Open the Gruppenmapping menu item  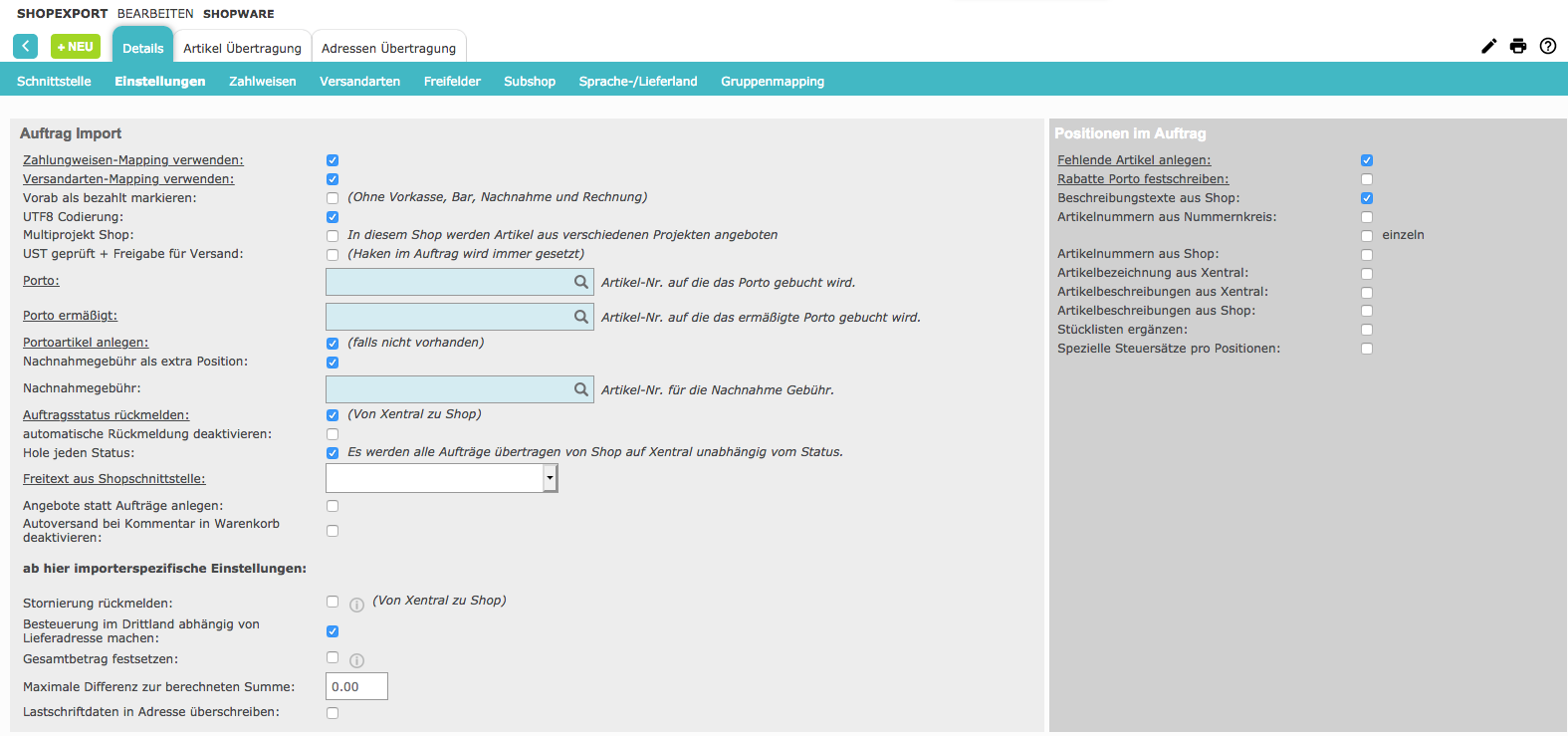(x=773, y=82)
